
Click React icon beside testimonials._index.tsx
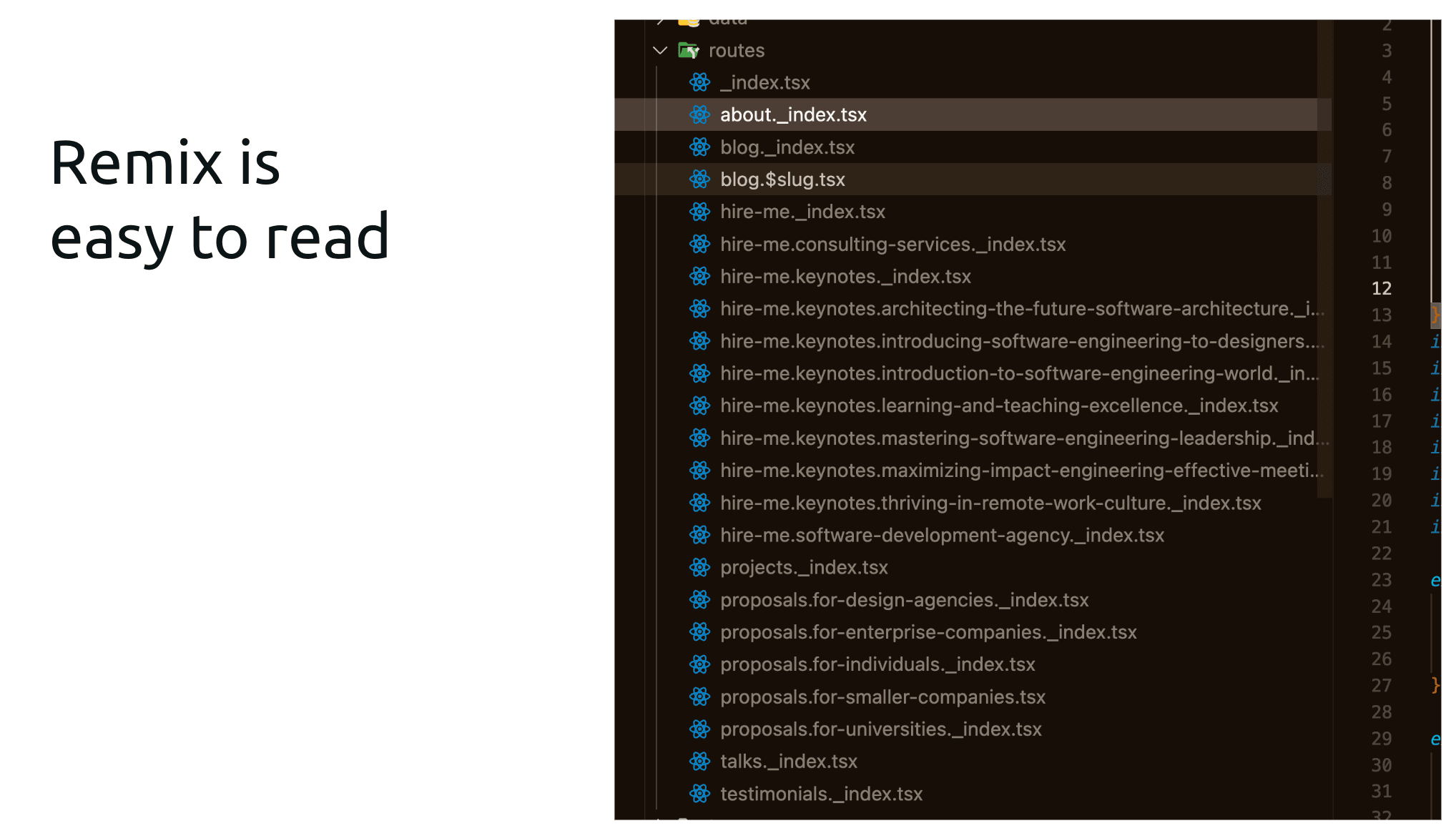(x=699, y=794)
